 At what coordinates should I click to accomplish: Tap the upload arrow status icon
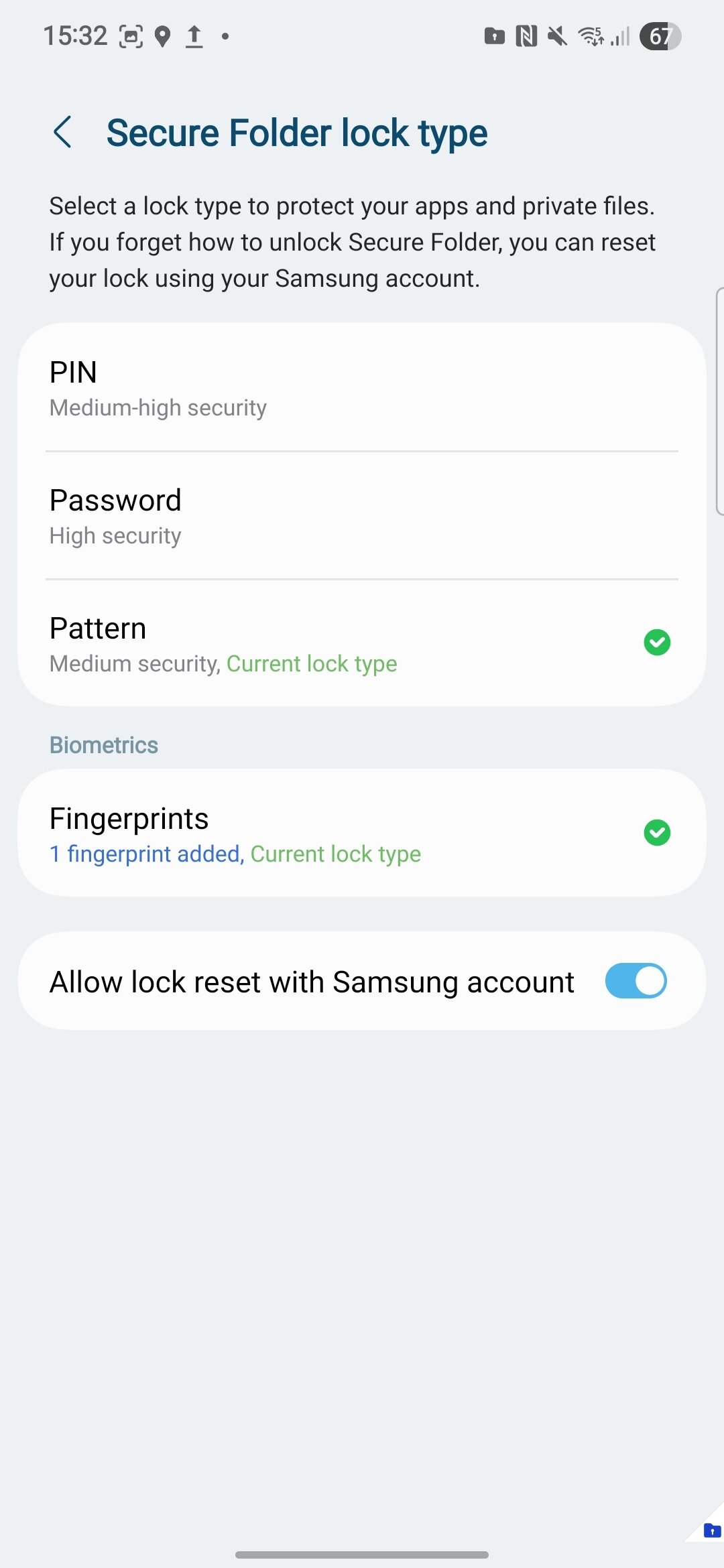(194, 36)
